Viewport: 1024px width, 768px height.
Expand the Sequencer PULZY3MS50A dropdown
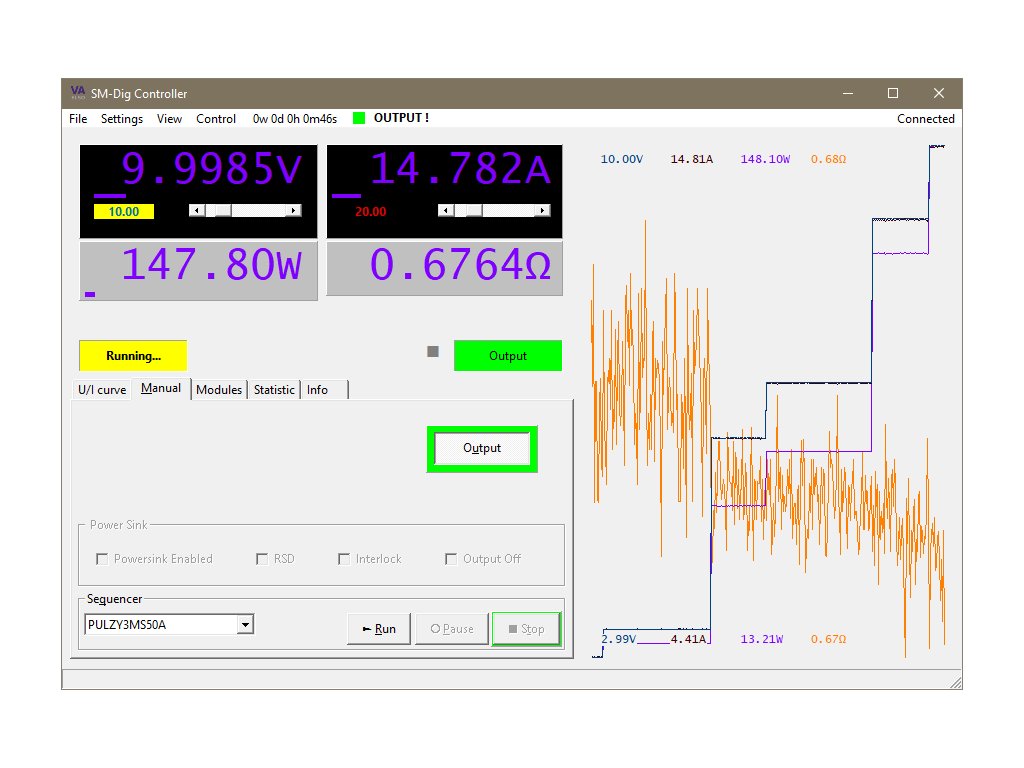[245, 625]
